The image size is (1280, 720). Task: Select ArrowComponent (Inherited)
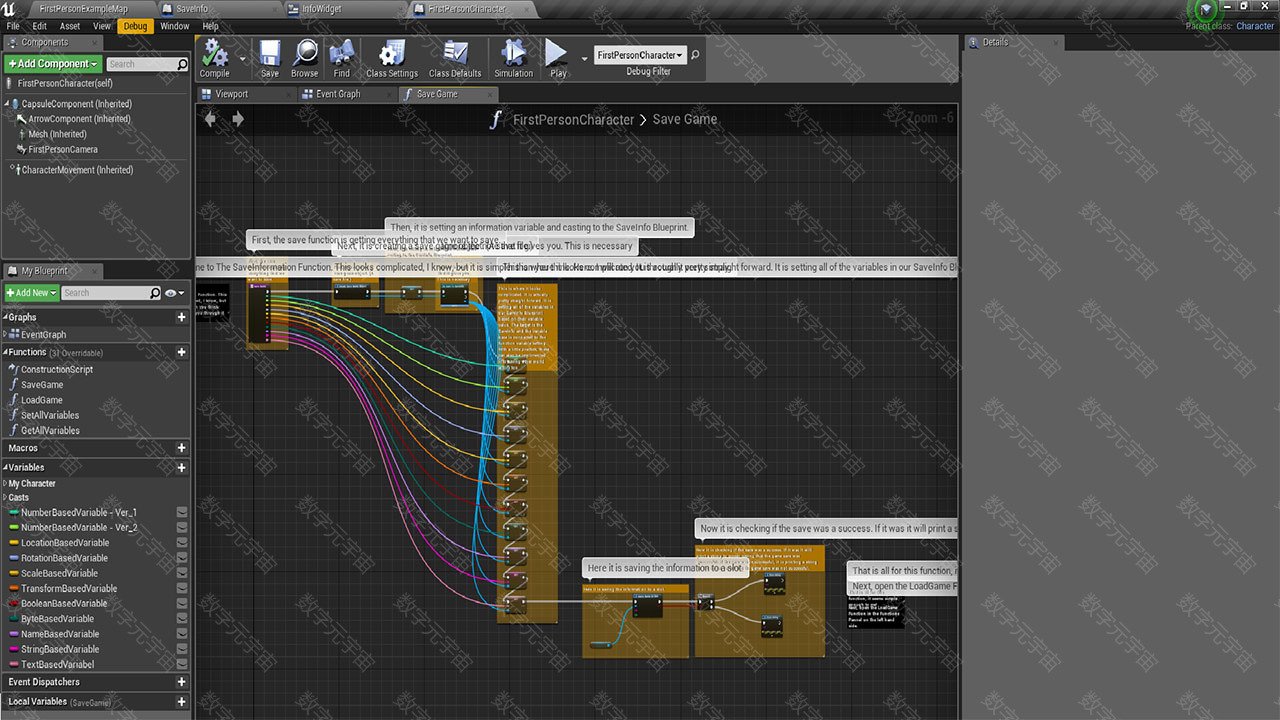pyautogui.click(x=79, y=119)
